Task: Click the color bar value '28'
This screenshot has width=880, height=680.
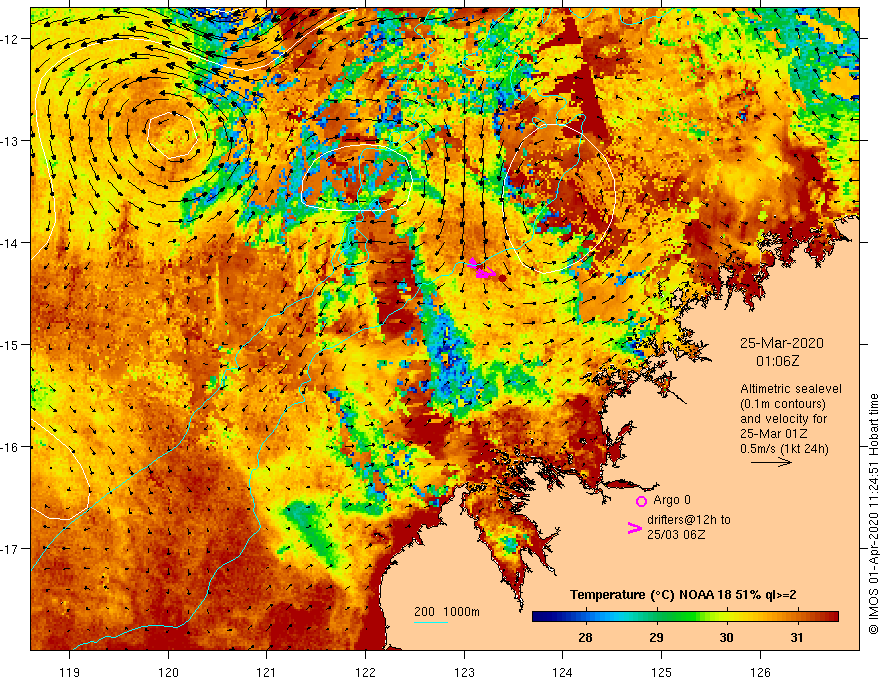Action: [585, 637]
